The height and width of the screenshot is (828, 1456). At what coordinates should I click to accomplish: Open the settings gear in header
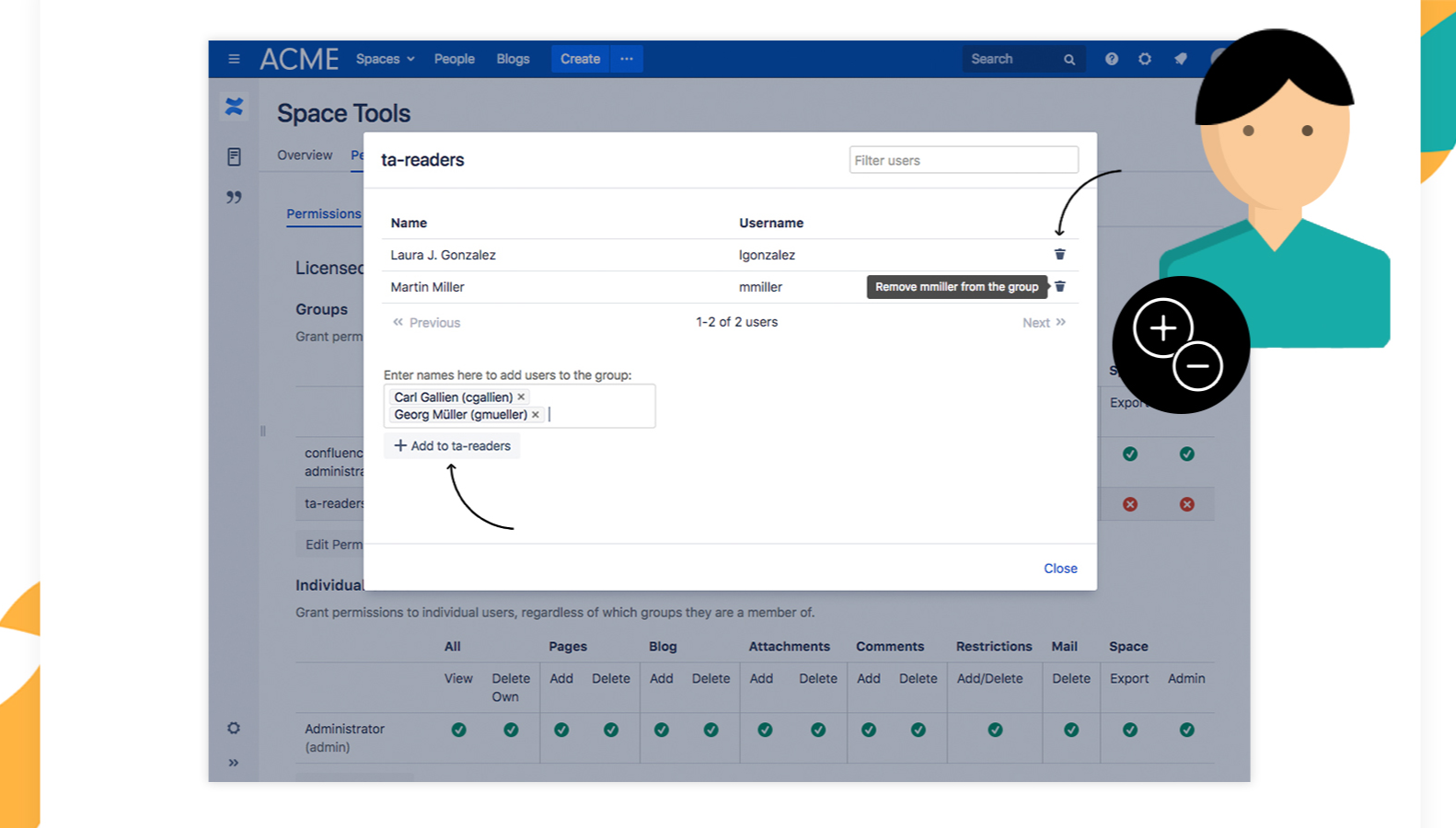click(x=1145, y=59)
